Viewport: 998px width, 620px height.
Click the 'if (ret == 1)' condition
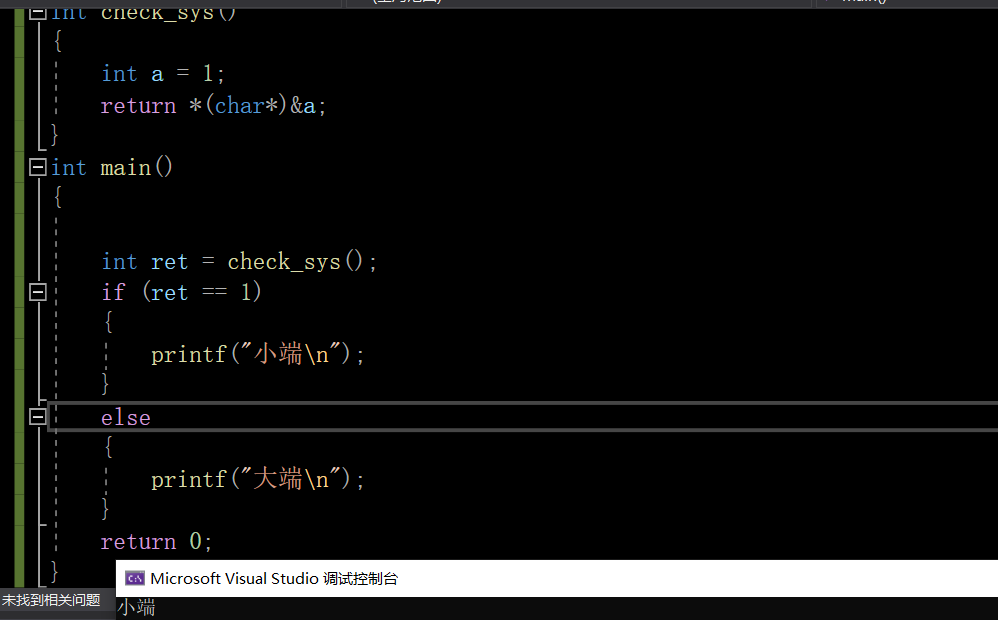(x=181, y=292)
